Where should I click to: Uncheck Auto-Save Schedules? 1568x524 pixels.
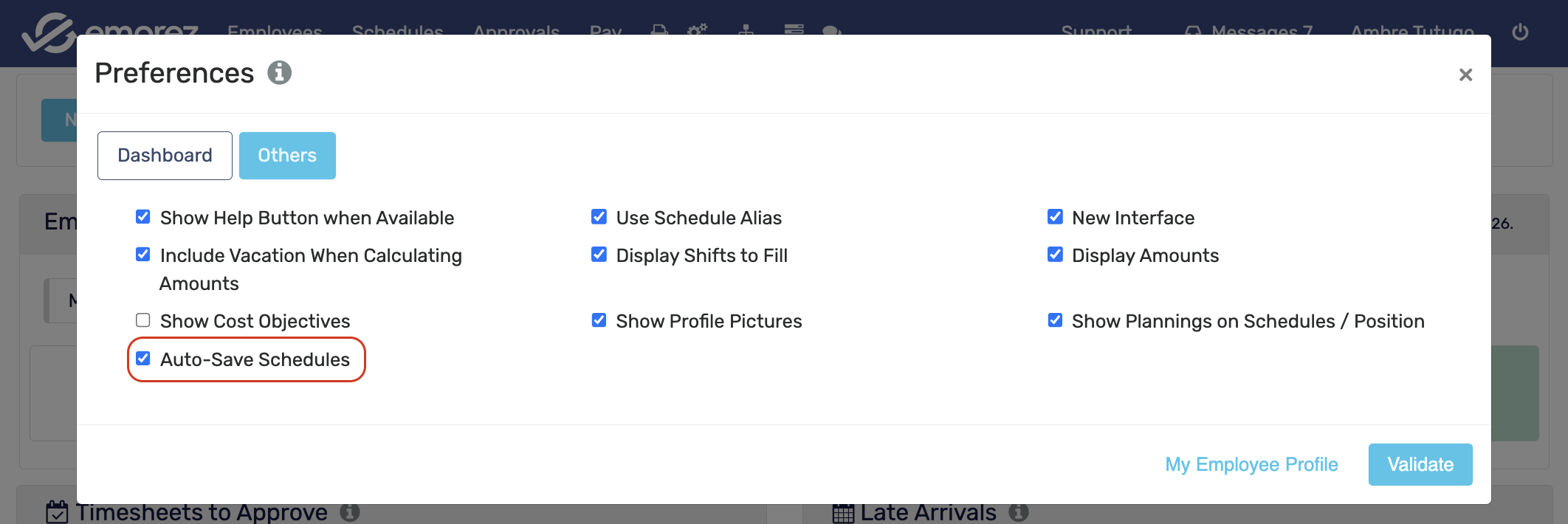[143, 359]
